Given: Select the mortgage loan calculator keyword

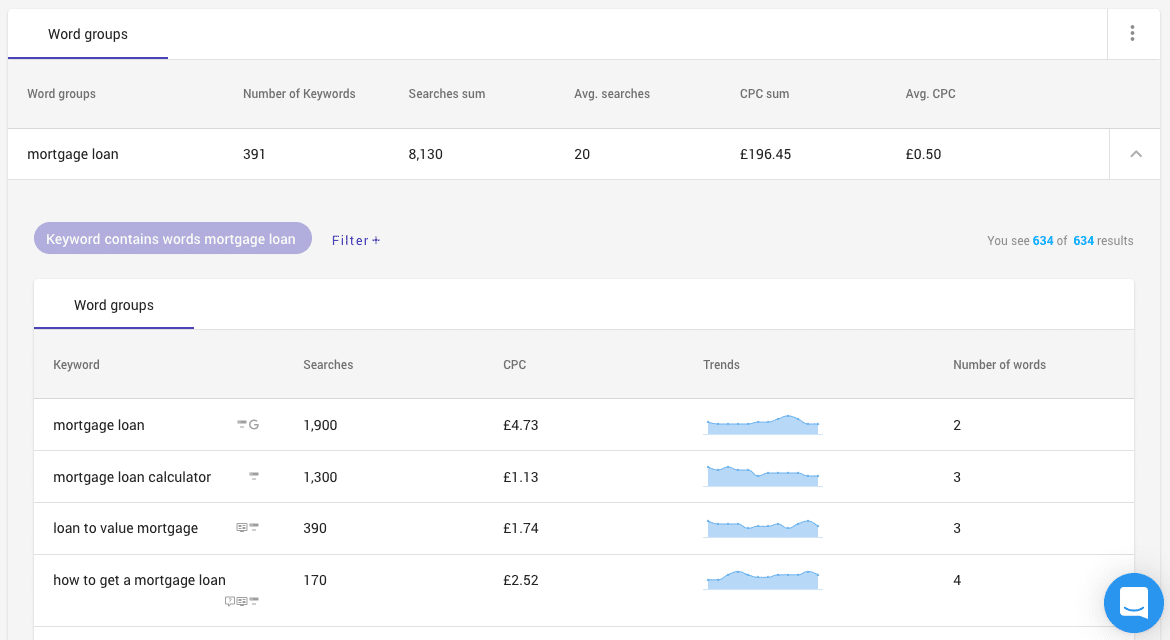Looking at the screenshot, I should point(132,477).
